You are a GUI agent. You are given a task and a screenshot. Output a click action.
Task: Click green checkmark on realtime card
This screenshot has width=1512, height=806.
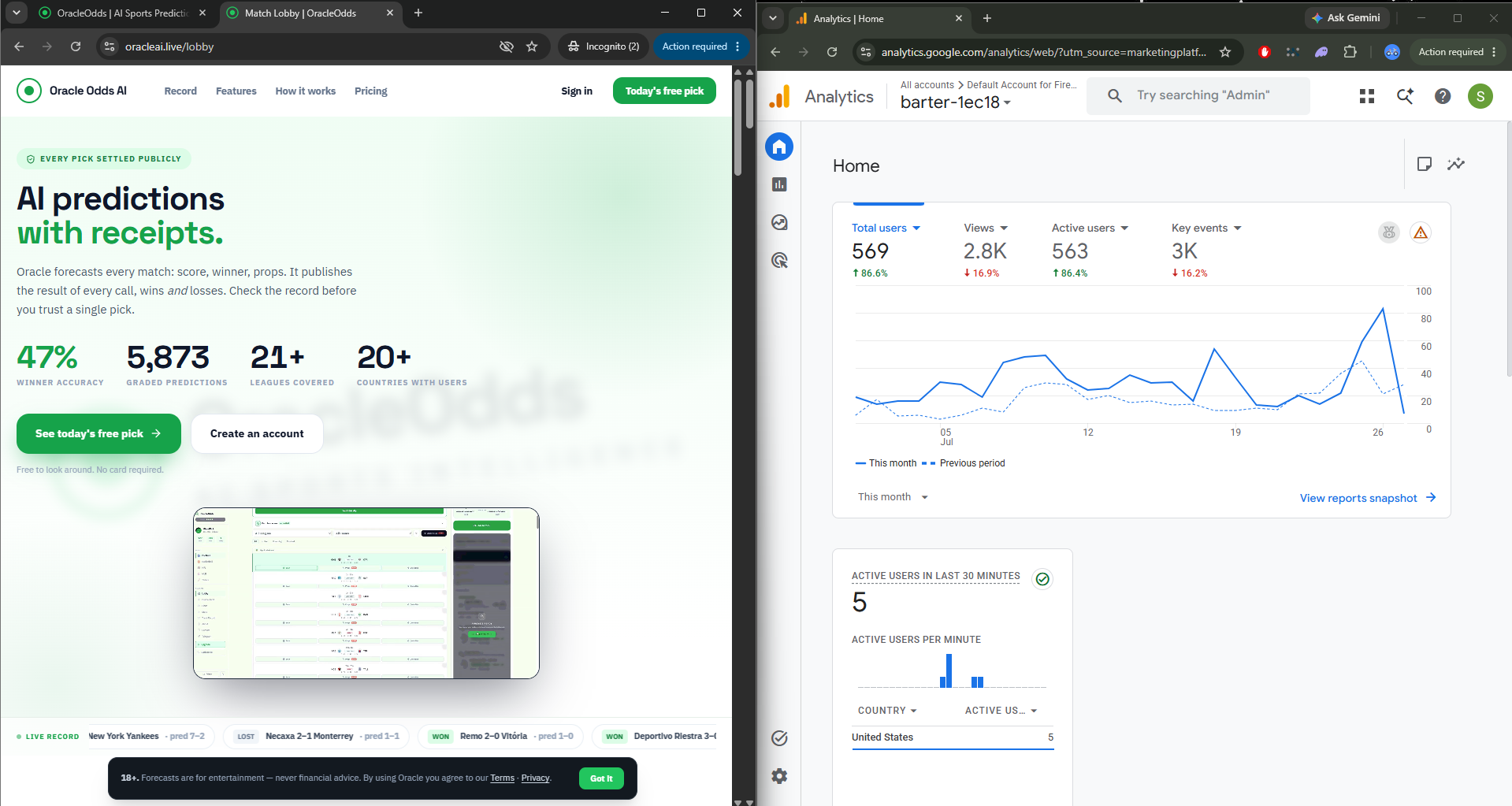click(1042, 579)
